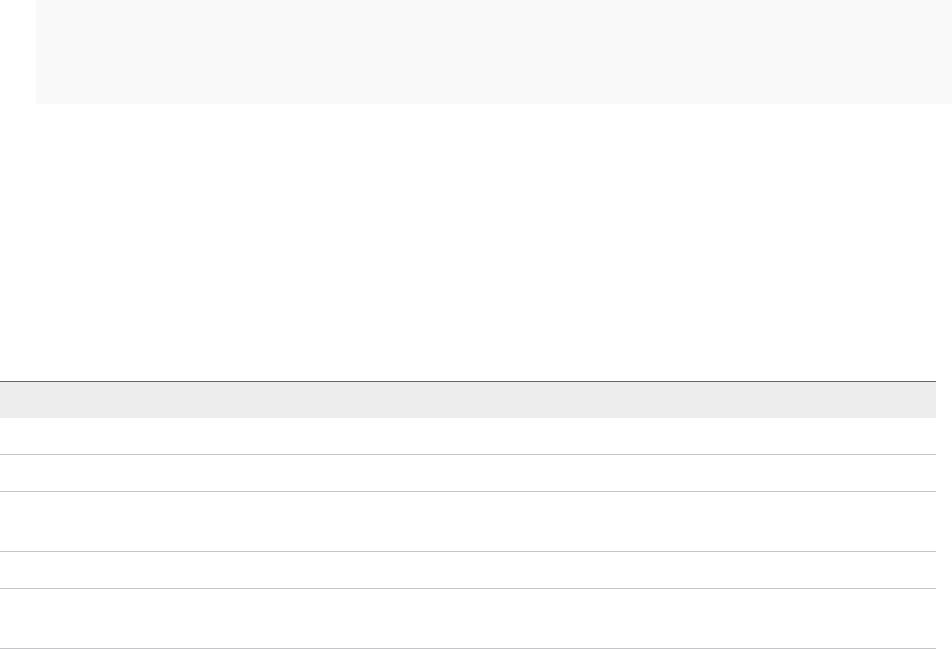Click the right end of the first table row

tap(925, 436)
